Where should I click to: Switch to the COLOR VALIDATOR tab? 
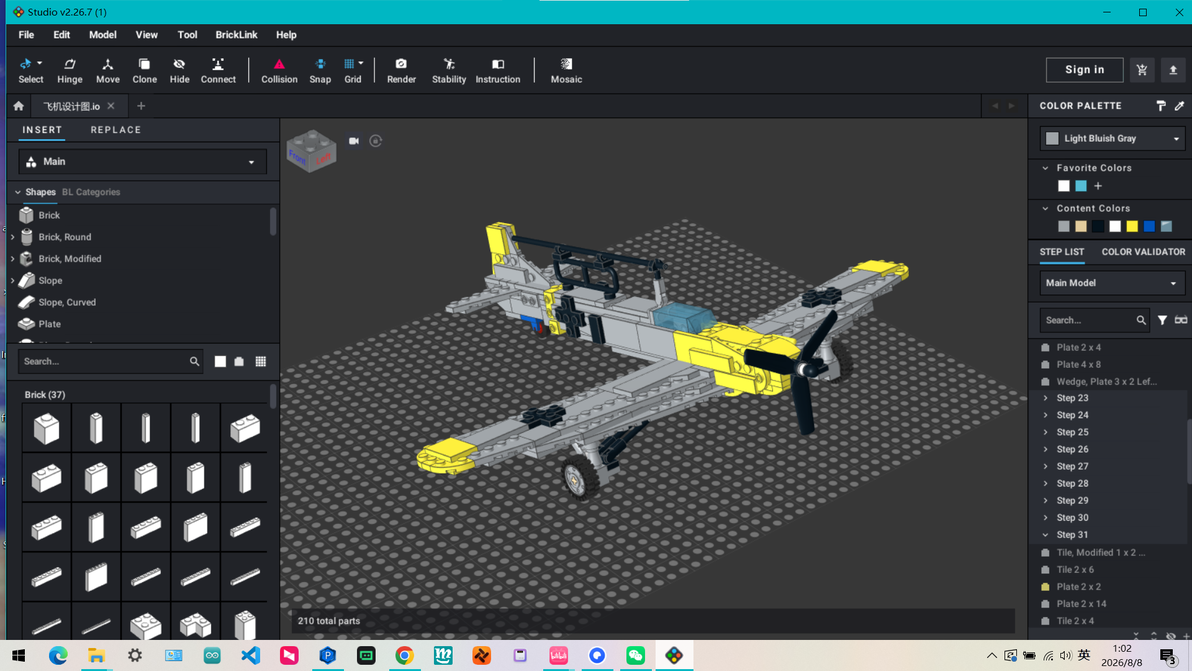[x=1143, y=252]
